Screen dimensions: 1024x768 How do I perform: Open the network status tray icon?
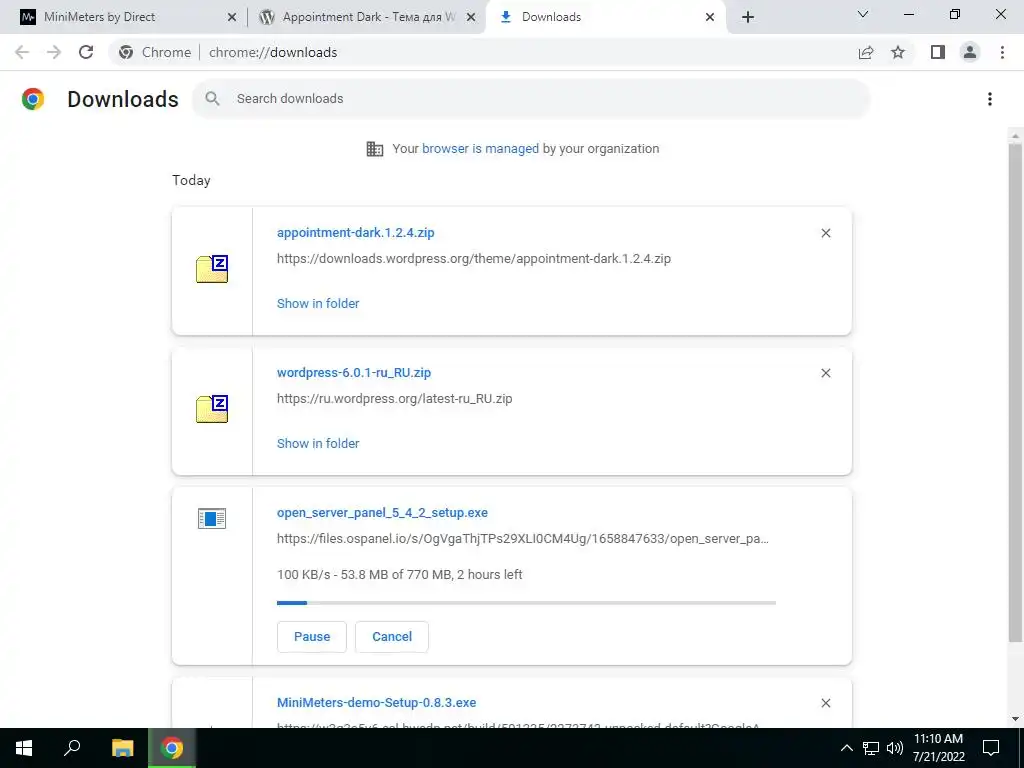click(871, 748)
